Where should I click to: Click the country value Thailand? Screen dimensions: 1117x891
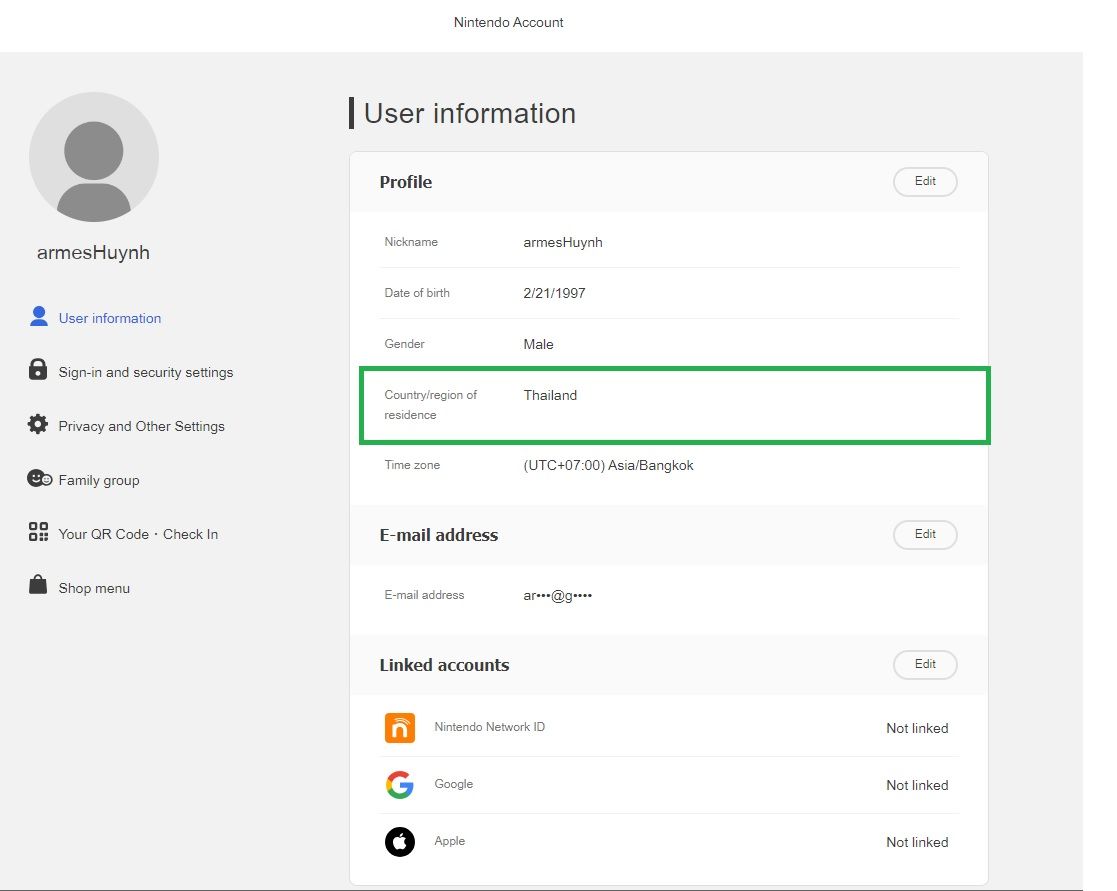coord(550,395)
